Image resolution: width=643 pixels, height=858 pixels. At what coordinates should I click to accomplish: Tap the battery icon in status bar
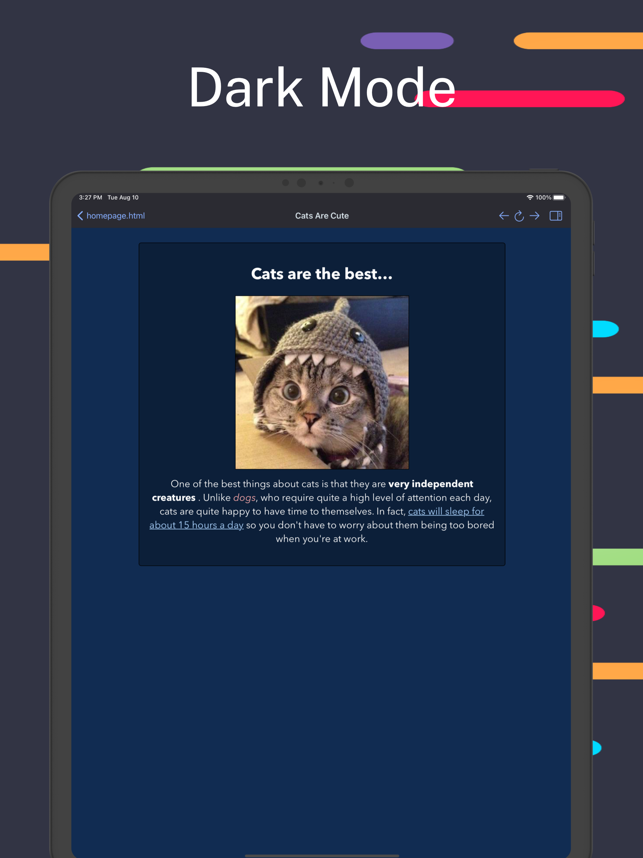(559, 198)
